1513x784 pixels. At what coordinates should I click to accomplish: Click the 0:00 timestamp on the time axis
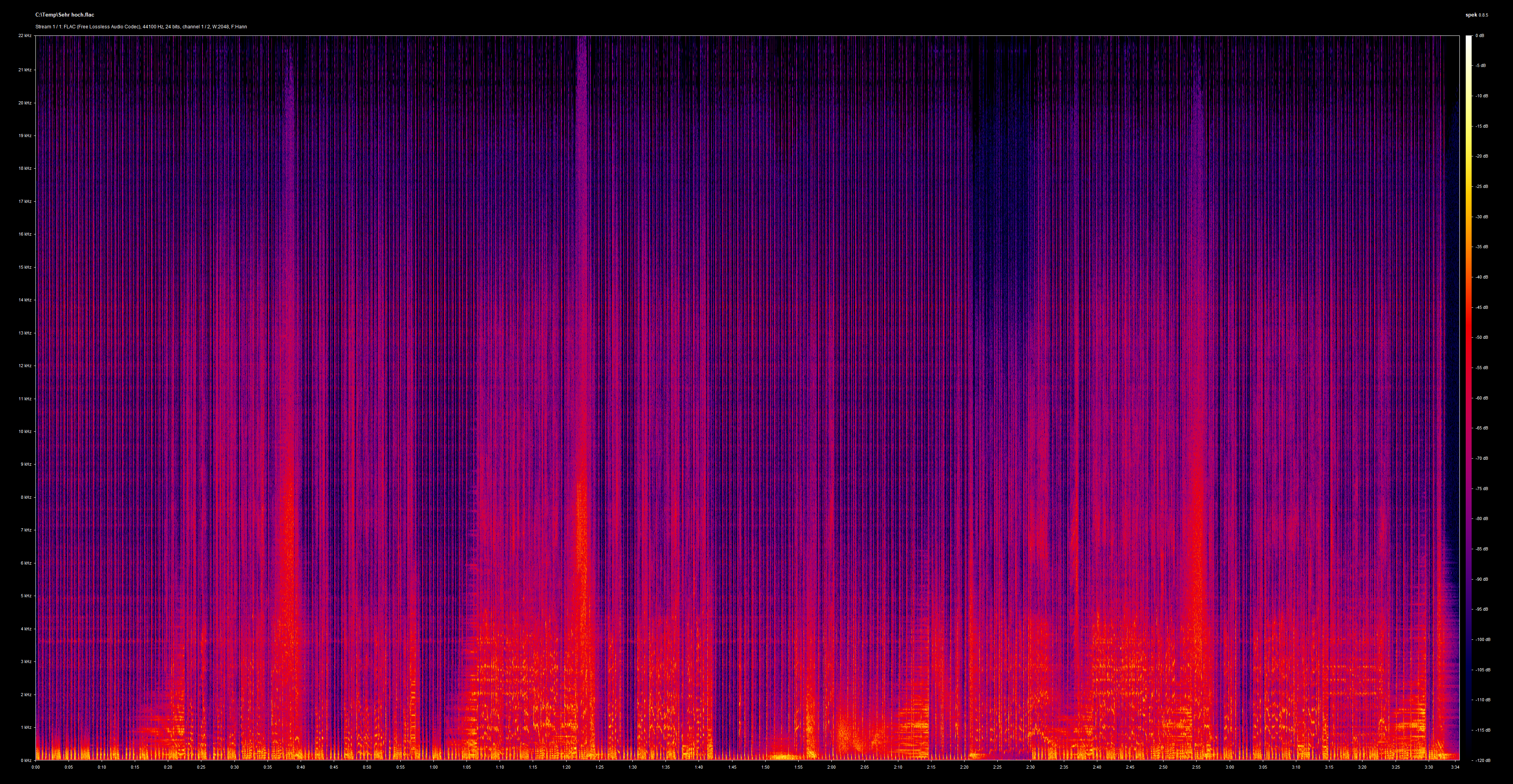pos(35,766)
